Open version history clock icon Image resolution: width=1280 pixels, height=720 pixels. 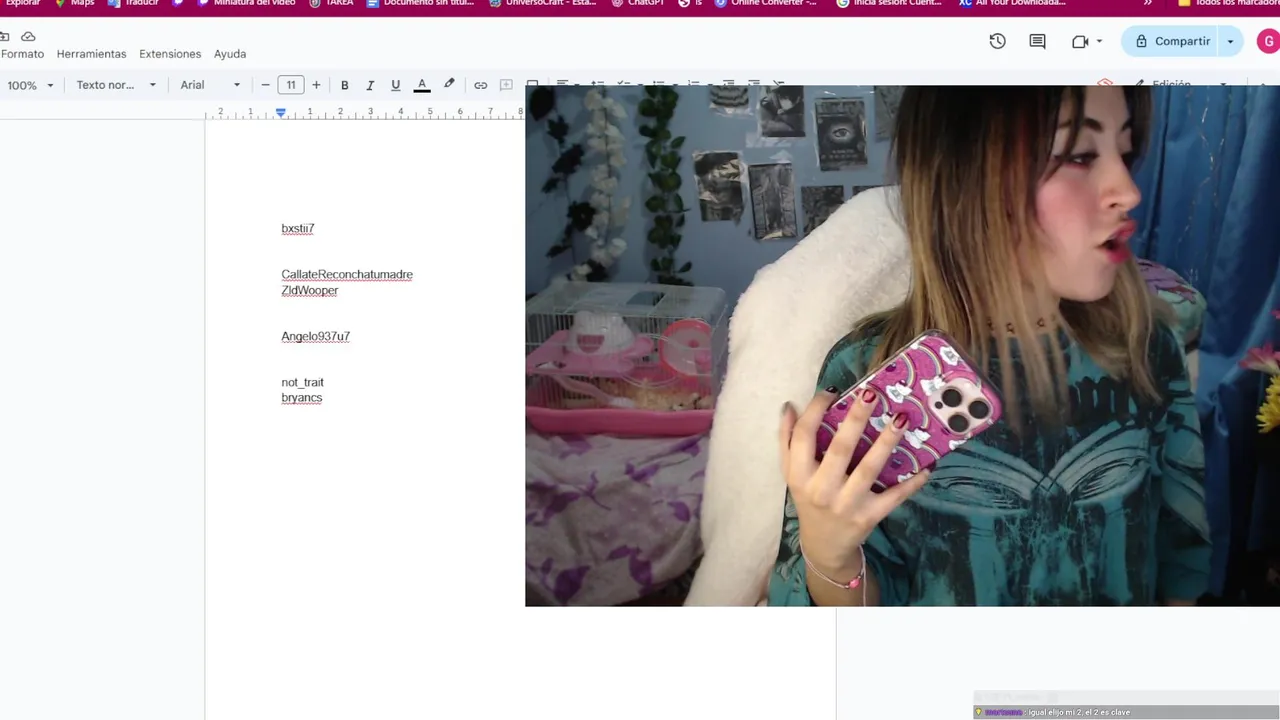(x=997, y=41)
